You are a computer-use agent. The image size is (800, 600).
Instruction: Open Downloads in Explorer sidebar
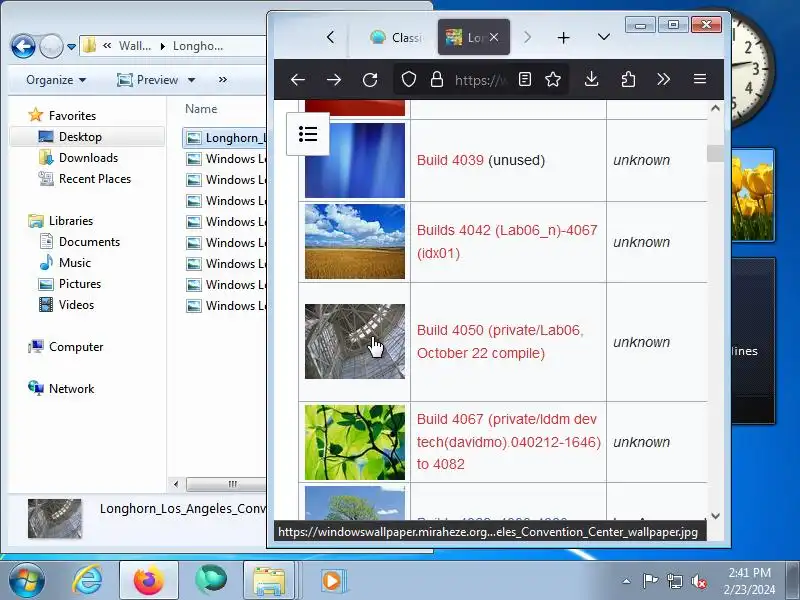[x=88, y=158]
